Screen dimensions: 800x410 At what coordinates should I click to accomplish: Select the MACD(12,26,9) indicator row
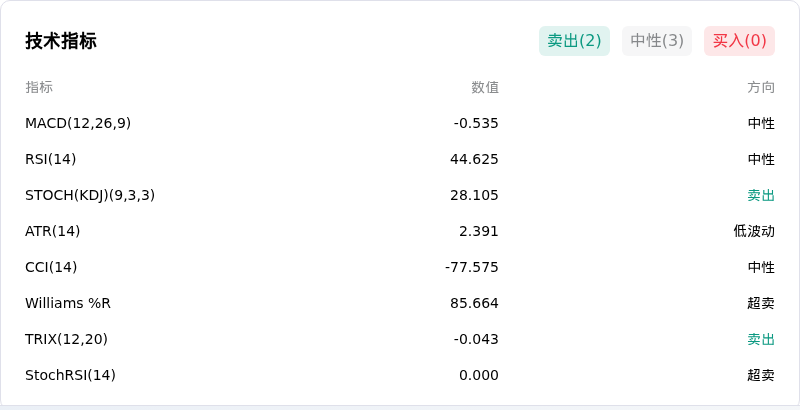tap(400, 123)
